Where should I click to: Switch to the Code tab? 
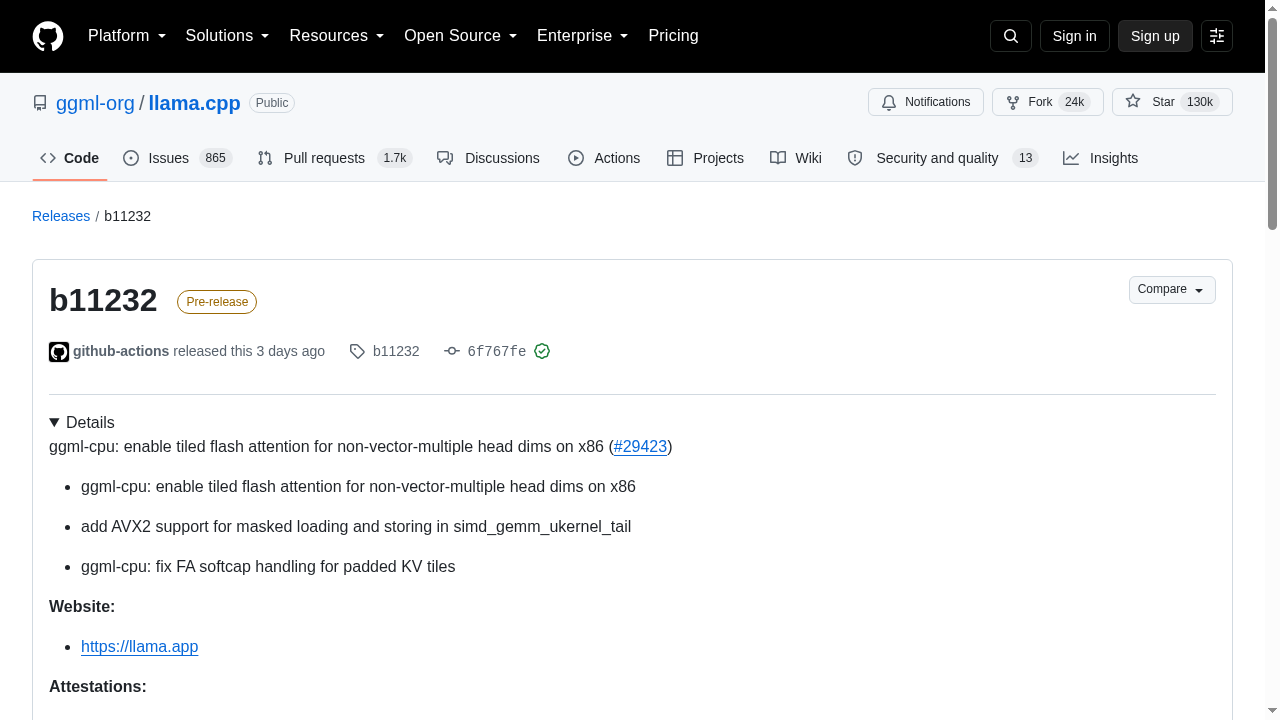[70, 158]
